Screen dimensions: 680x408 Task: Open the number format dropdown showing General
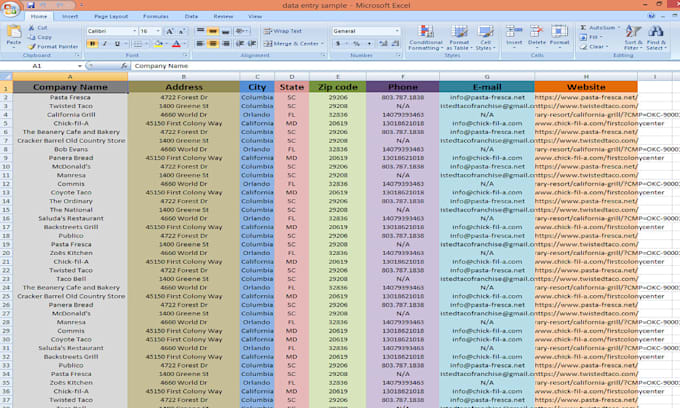point(397,31)
